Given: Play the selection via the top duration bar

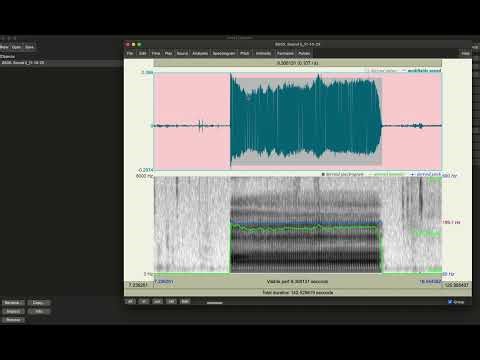Looking at the screenshot, I should [x=297, y=63].
